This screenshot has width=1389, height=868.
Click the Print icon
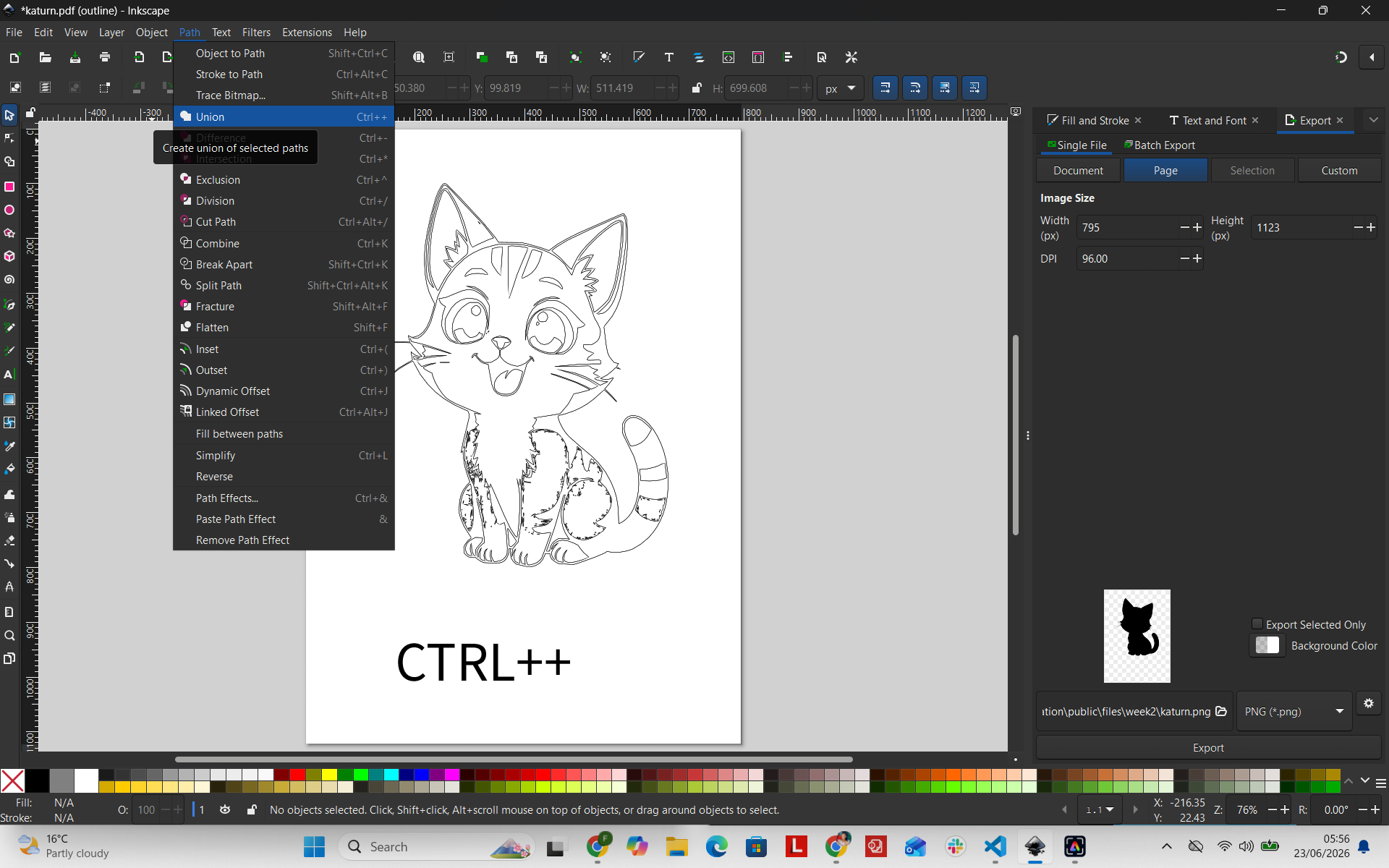pyautogui.click(x=105, y=57)
